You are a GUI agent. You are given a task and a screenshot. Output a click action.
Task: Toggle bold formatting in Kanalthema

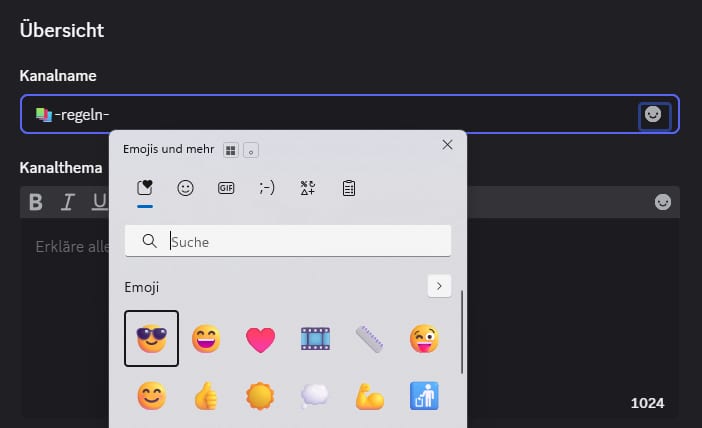(x=36, y=202)
